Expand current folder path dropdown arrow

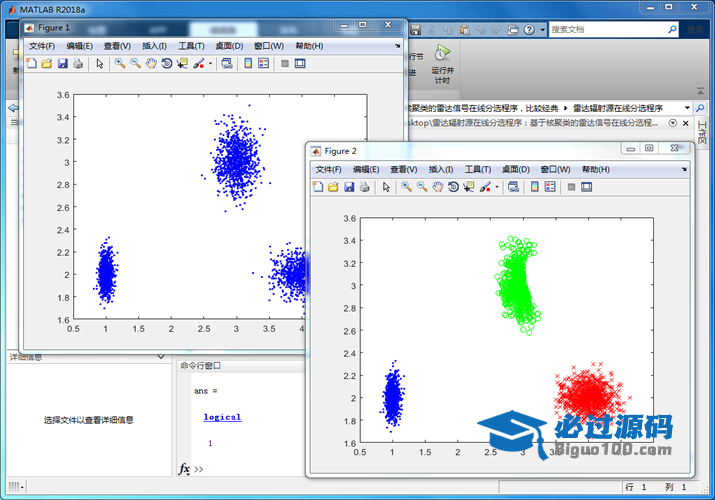[687, 108]
